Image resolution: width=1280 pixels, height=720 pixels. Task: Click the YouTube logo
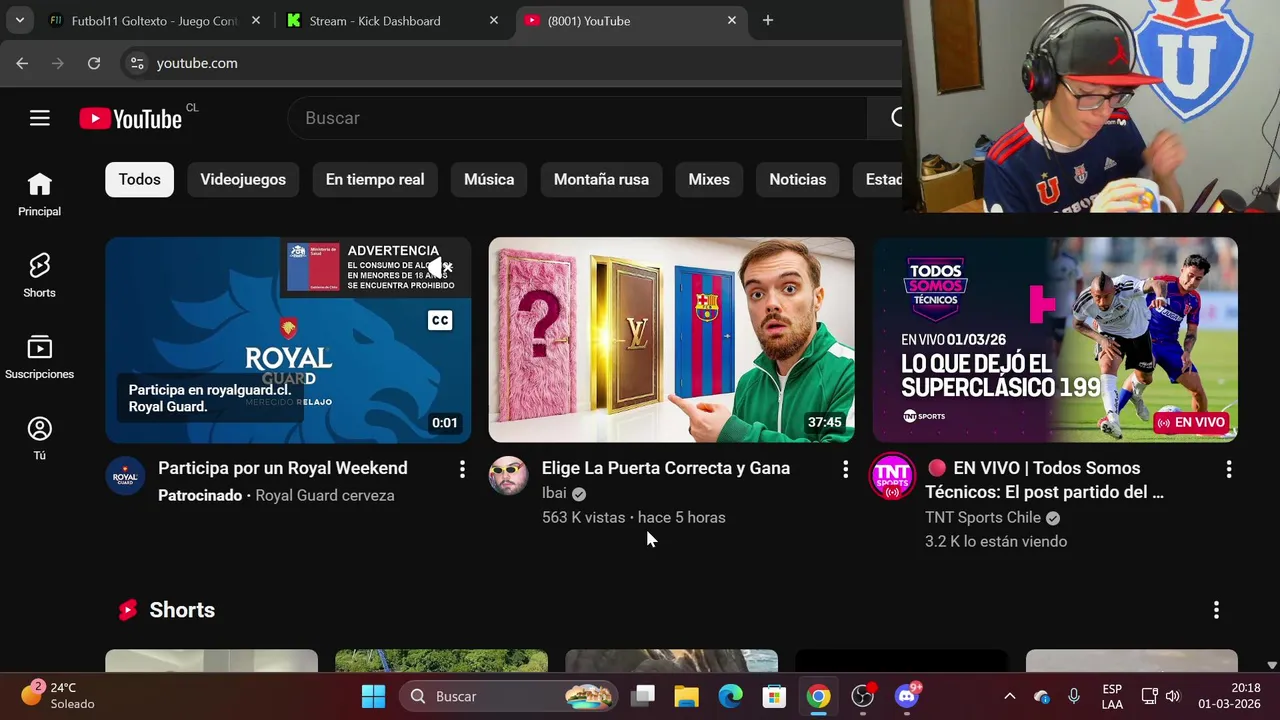click(x=131, y=119)
